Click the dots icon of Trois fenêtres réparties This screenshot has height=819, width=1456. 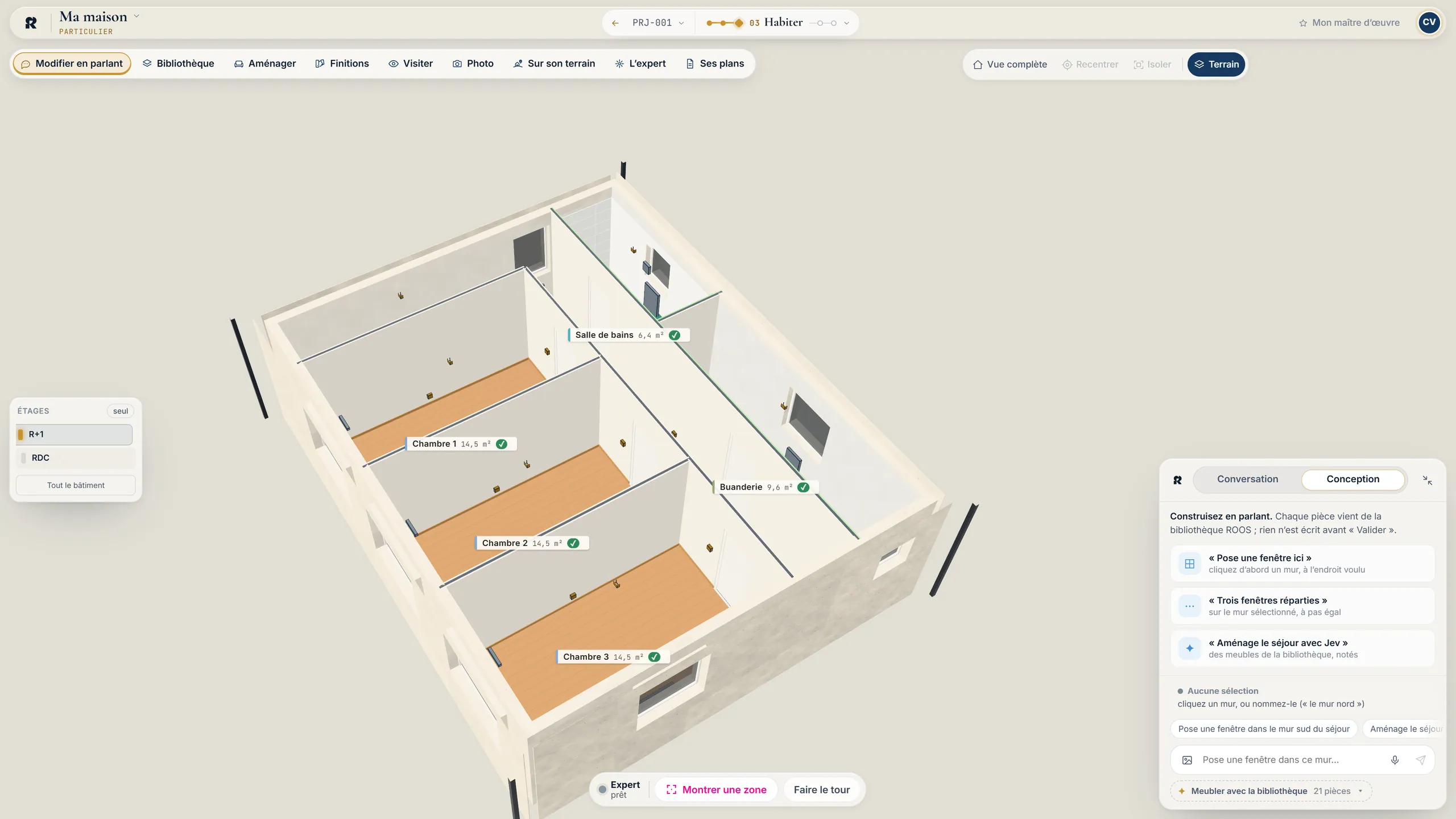(1189, 606)
